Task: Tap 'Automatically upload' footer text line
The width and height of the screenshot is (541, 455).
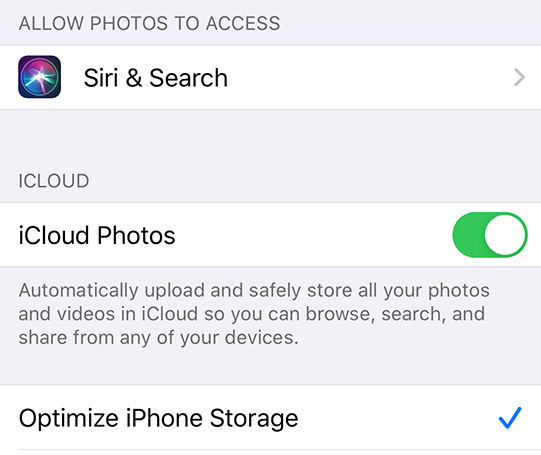Action: click(x=254, y=290)
